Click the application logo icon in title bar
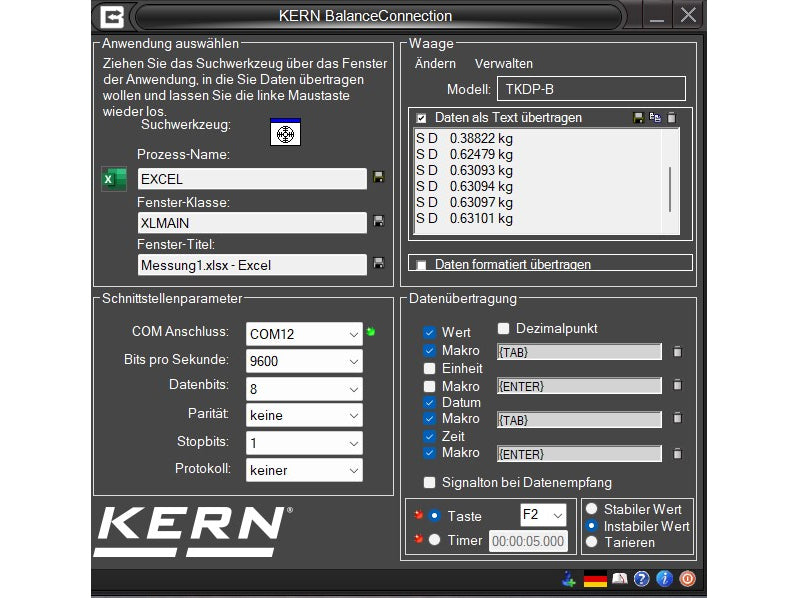 112,16
